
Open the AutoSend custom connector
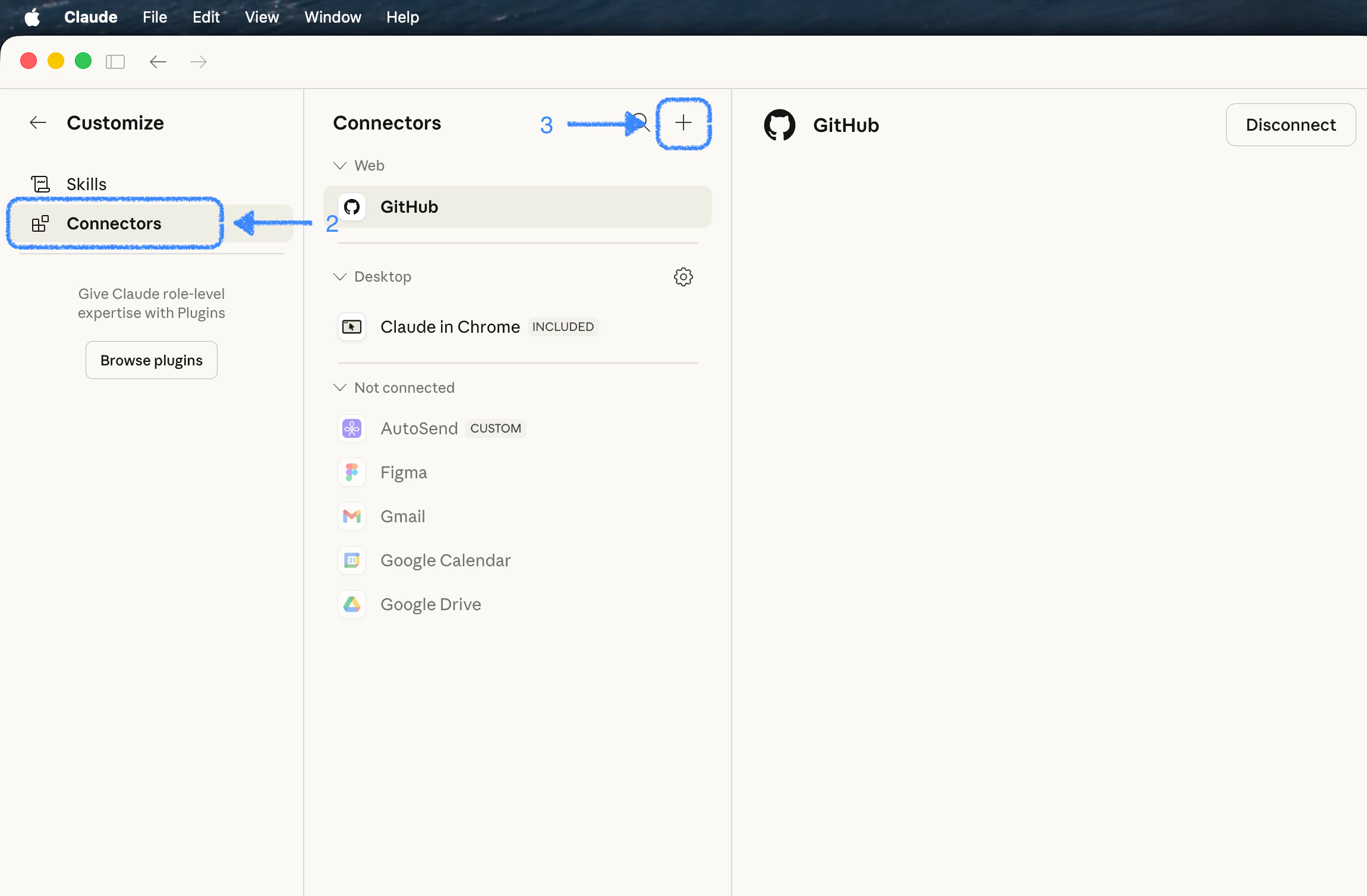coord(419,429)
